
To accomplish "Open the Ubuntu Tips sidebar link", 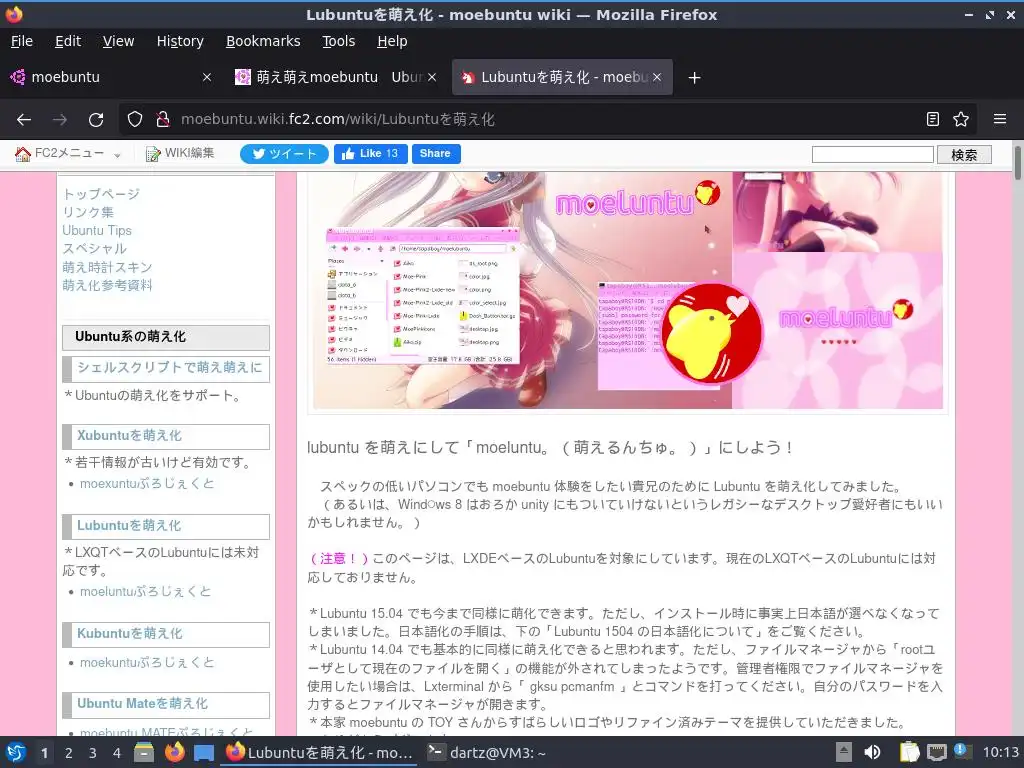I will (x=97, y=231).
